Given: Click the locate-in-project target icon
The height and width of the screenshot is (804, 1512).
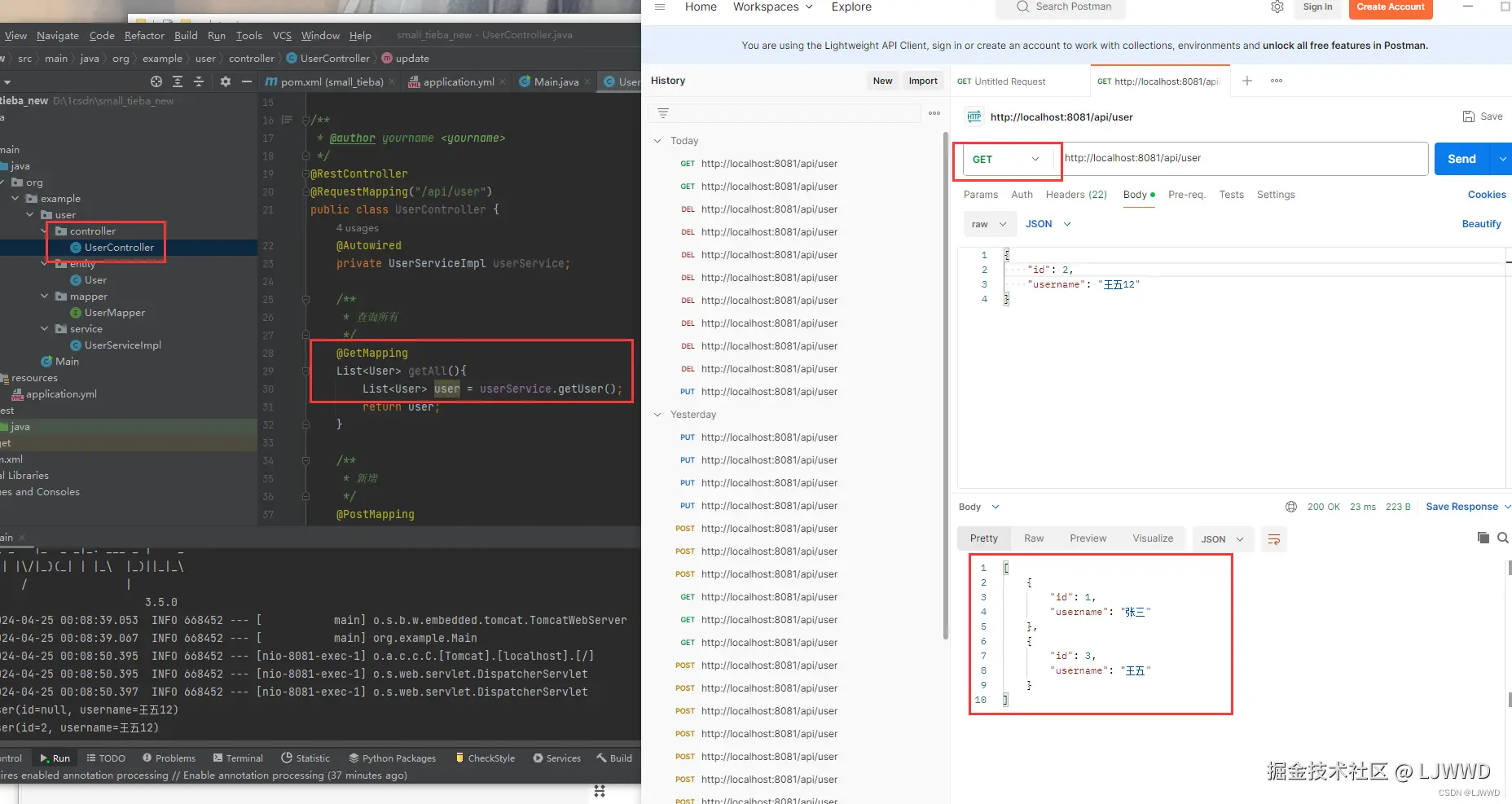Looking at the screenshot, I should (x=156, y=81).
